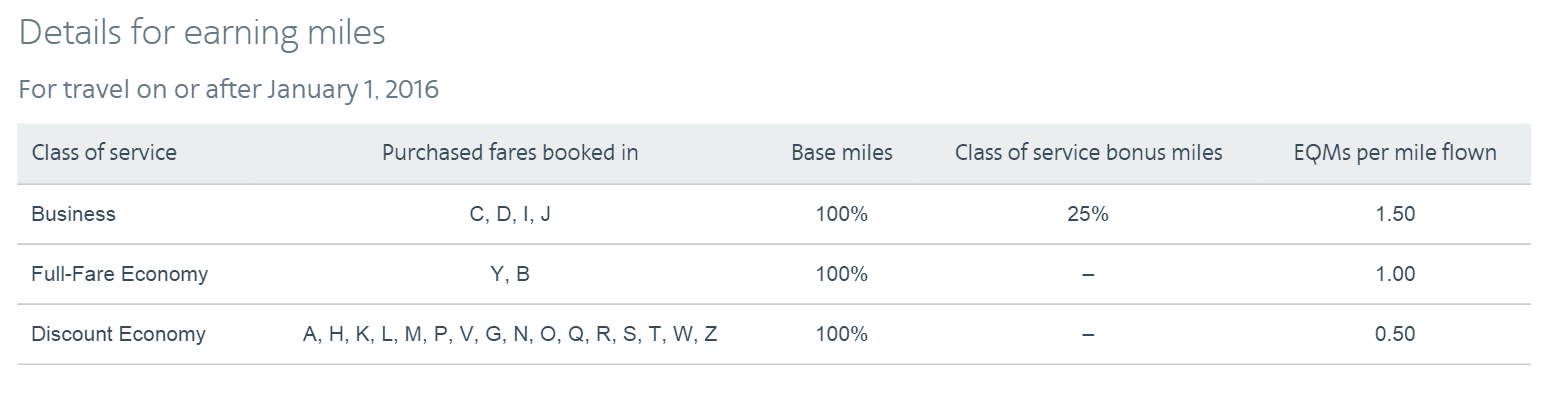The height and width of the screenshot is (394, 1564).
Task: Click the 'EQMs per mile flown' header
Action: coord(1395,153)
